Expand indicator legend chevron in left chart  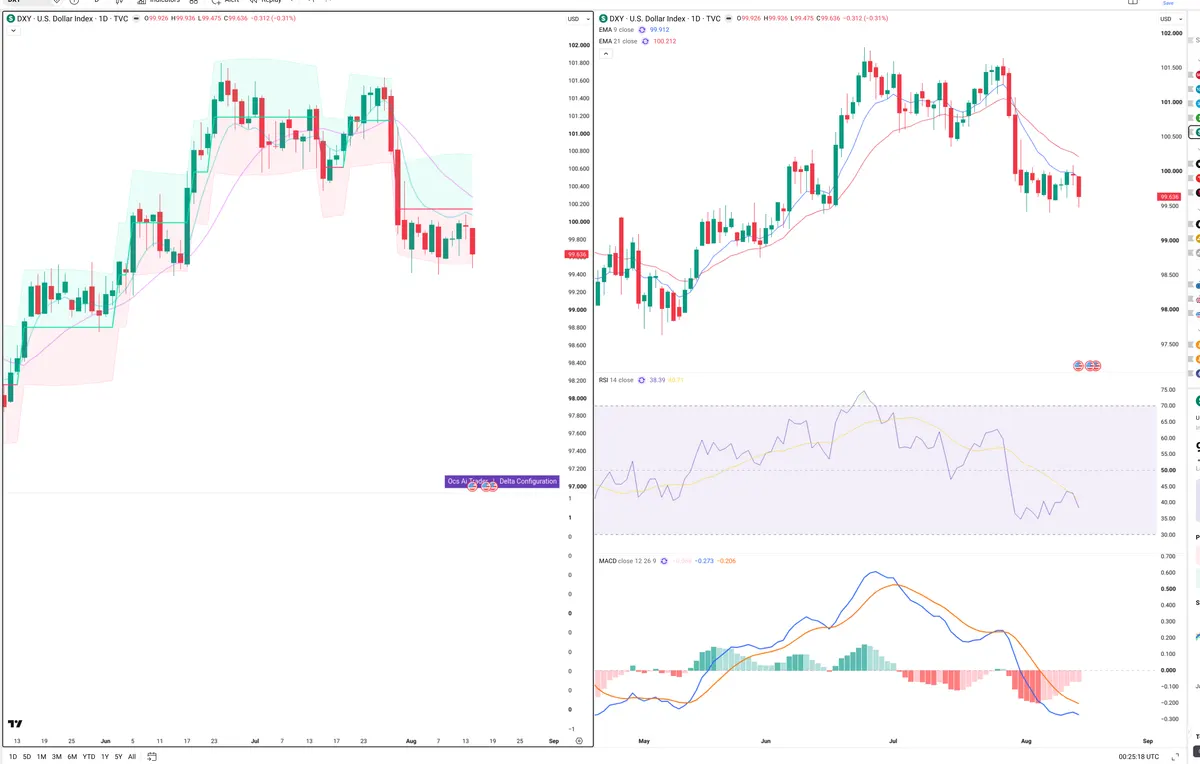coord(13,31)
